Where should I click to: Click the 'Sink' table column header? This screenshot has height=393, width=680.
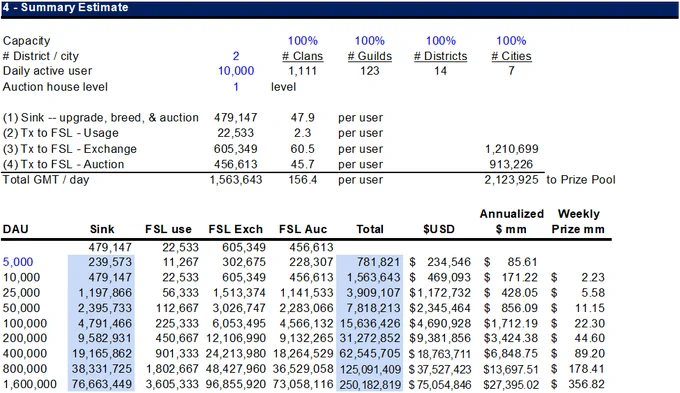(x=102, y=229)
